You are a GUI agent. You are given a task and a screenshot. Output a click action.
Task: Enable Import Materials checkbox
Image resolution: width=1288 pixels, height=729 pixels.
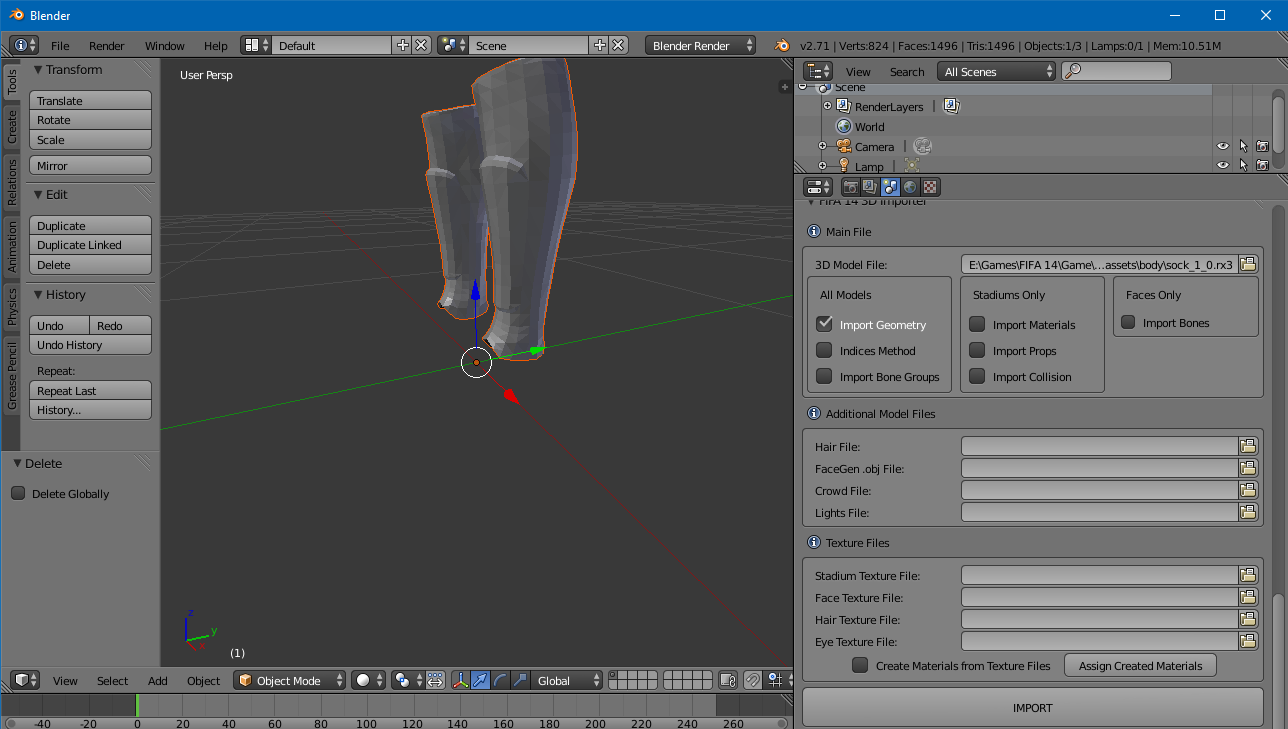(977, 324)
